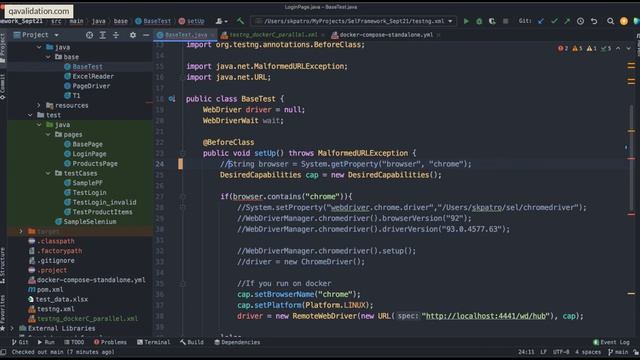Build project with the hammer icon
640x360 pixels.
tap(240, 21)
